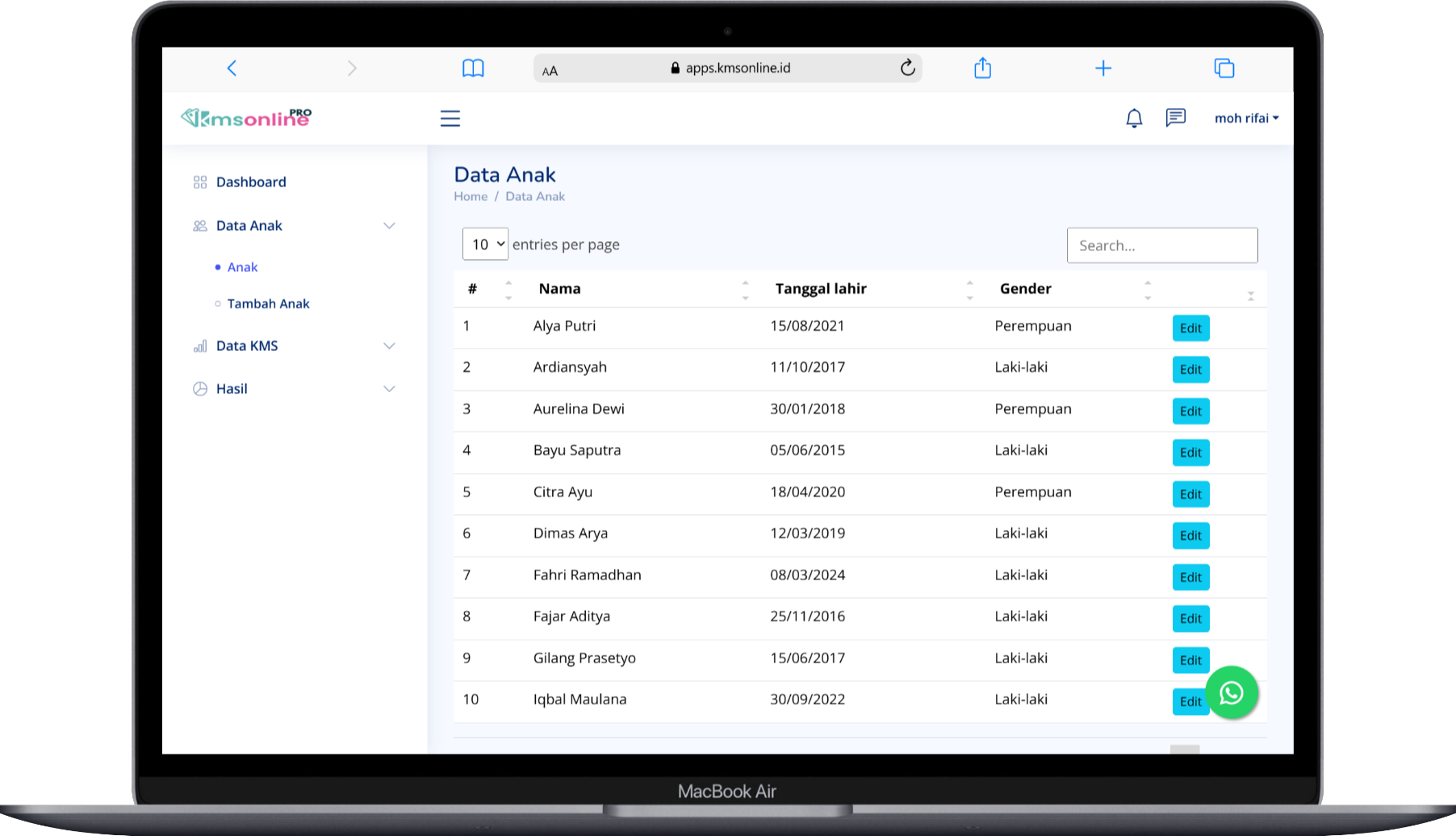This screenshot has height=836, width=1456.
Task: Reload the page with refresh icon
Action: 907,69
